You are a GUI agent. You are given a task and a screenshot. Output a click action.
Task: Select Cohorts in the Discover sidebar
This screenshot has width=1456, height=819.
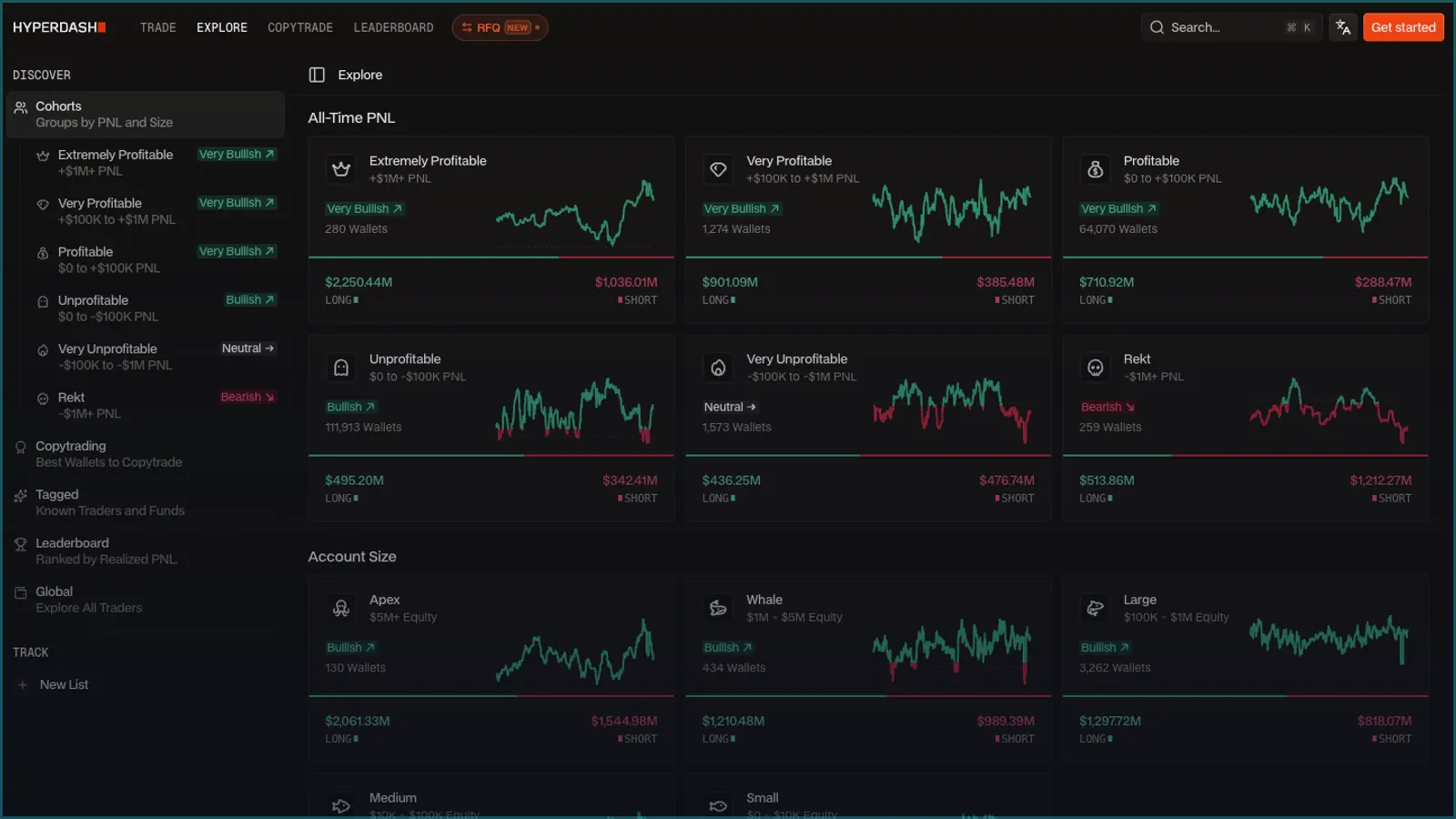click(146, 114)
